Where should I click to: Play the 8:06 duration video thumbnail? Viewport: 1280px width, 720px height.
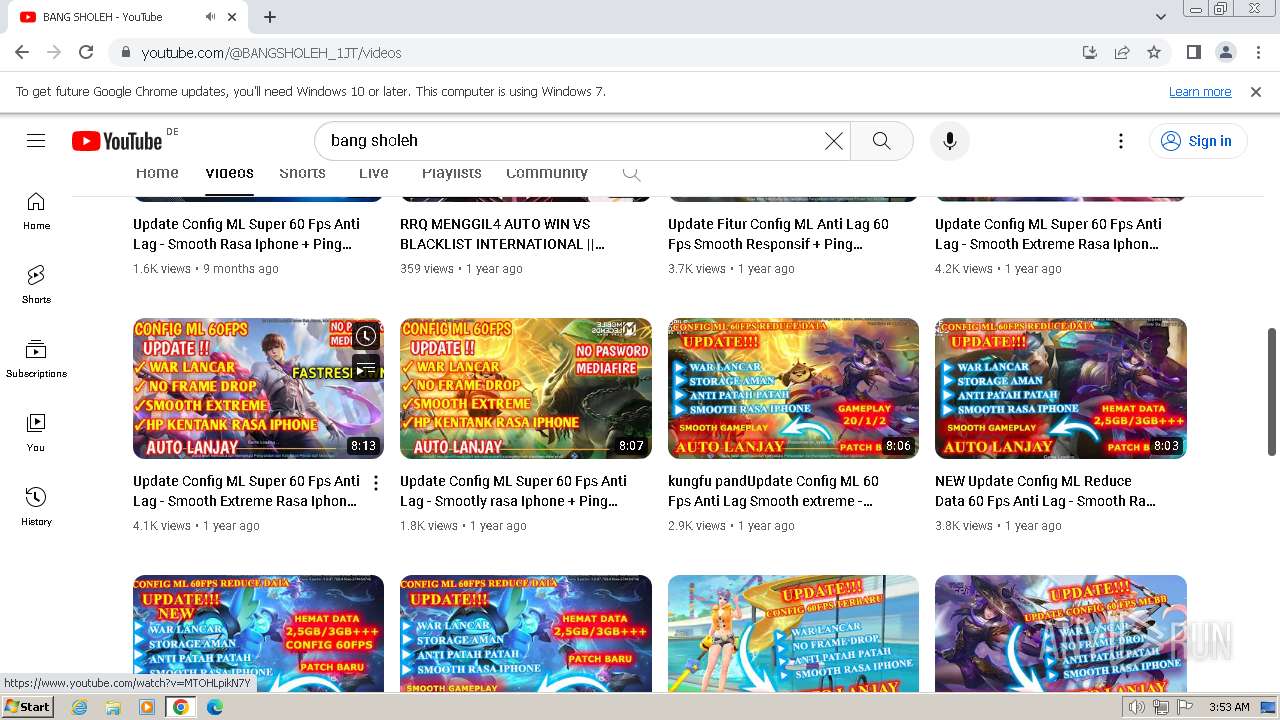pos(793,388)
